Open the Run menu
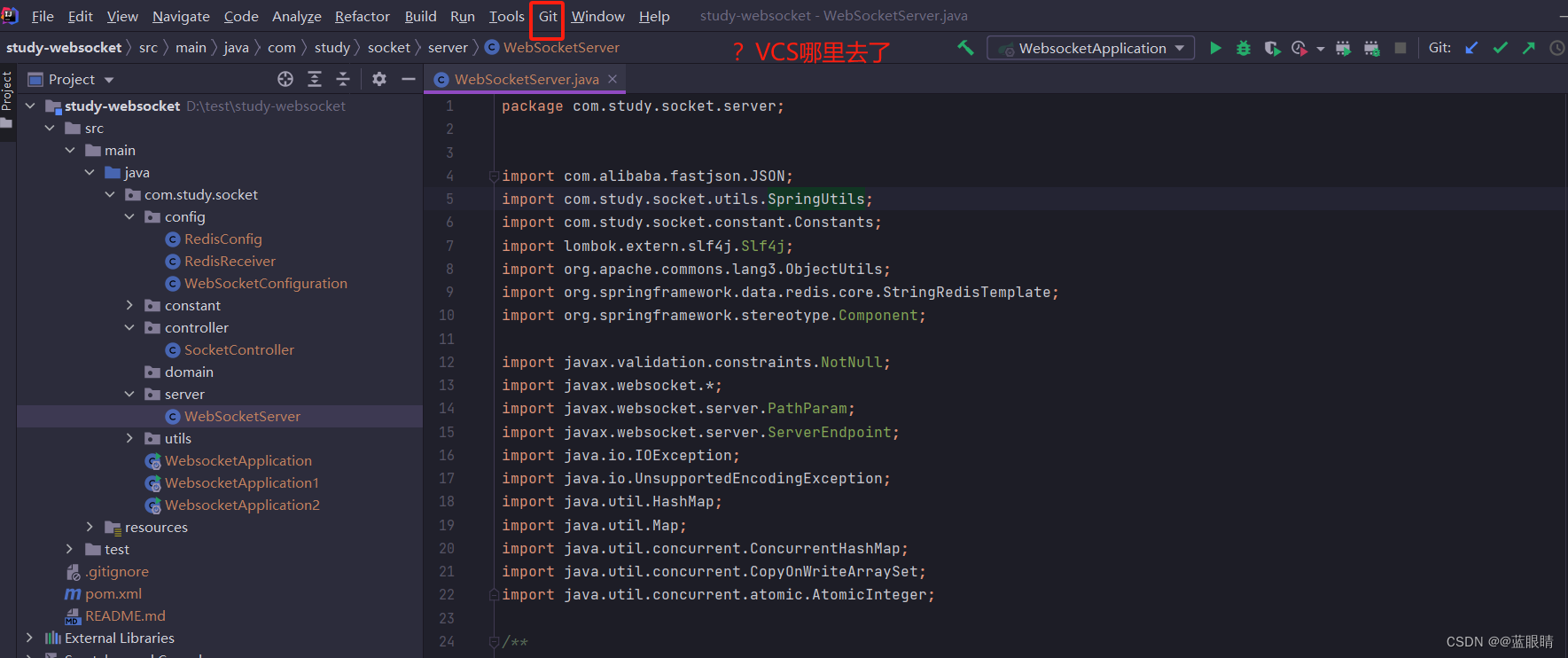The image size is (1568, 658). click(463, 16)
